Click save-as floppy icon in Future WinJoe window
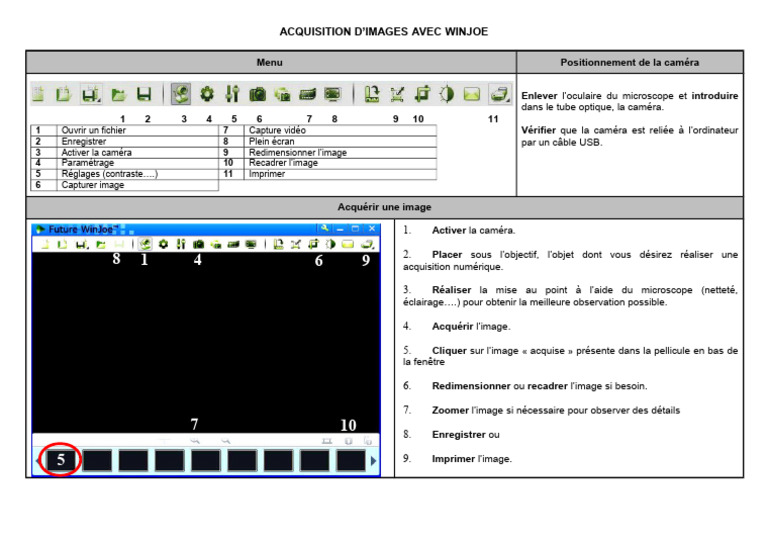The width and height of the screenshot is (768, 543). point(82,244)
